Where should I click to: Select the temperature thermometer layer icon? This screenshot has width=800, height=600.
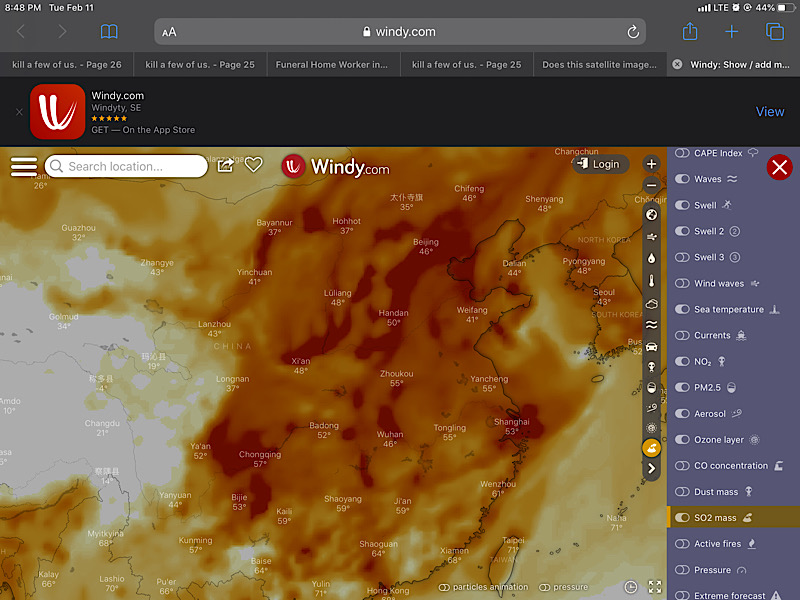pyautogui.click(x=652, y=281)
